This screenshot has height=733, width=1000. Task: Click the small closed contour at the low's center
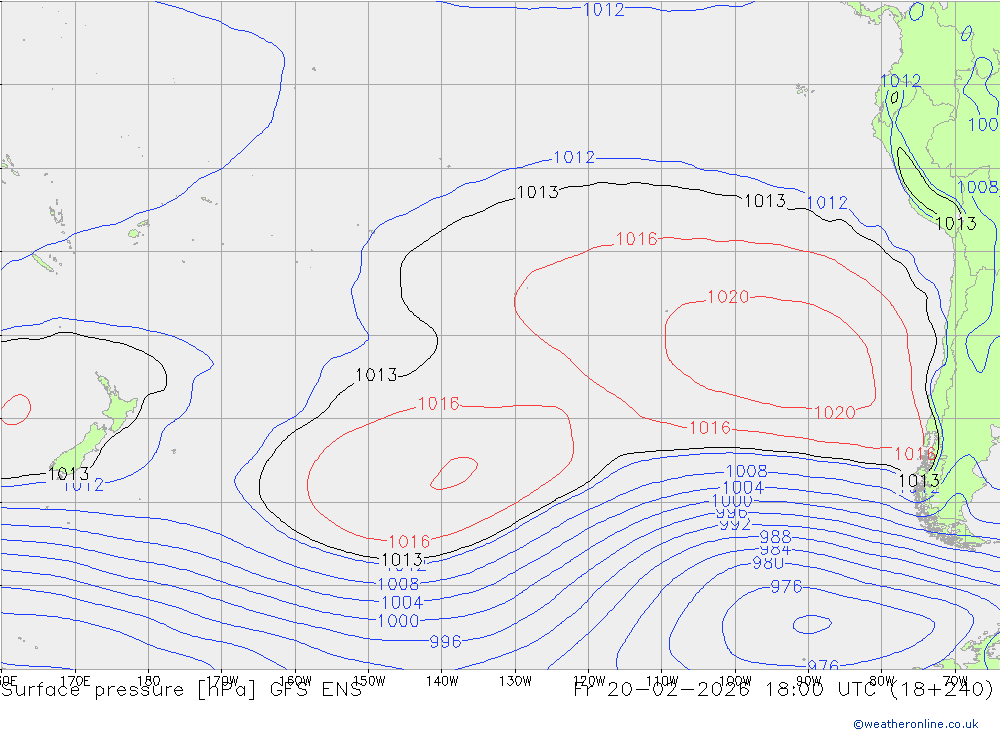pos(811,625)
